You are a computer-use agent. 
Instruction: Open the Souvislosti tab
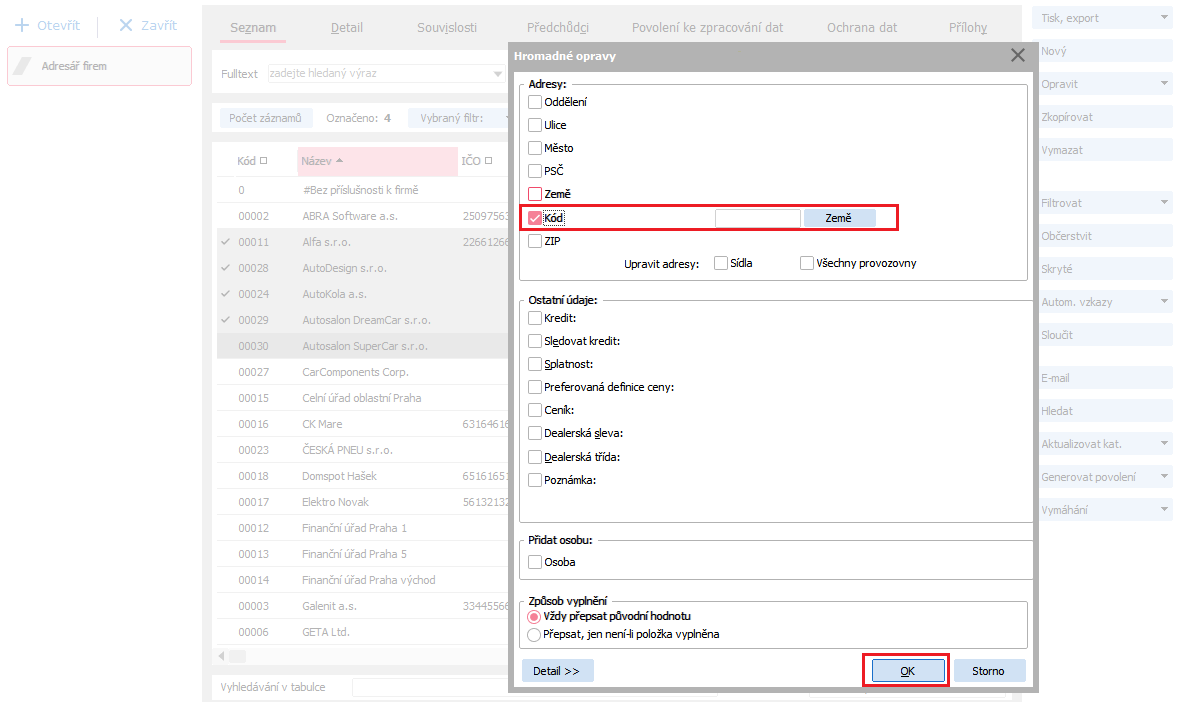[447, 28]
